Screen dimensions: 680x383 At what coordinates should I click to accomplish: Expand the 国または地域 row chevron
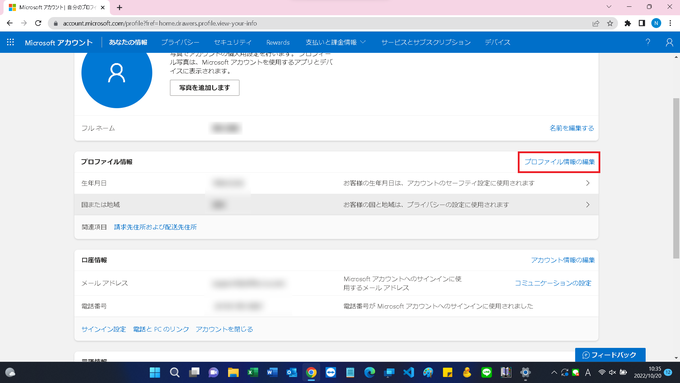click(x=588, y=204)
